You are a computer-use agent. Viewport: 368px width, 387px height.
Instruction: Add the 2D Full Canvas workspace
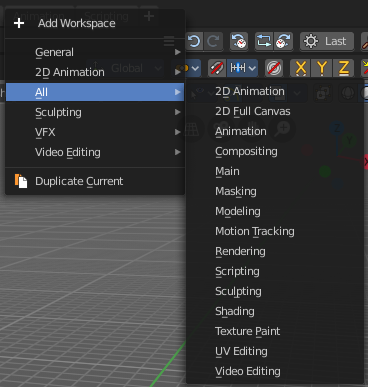click(275, 111)
